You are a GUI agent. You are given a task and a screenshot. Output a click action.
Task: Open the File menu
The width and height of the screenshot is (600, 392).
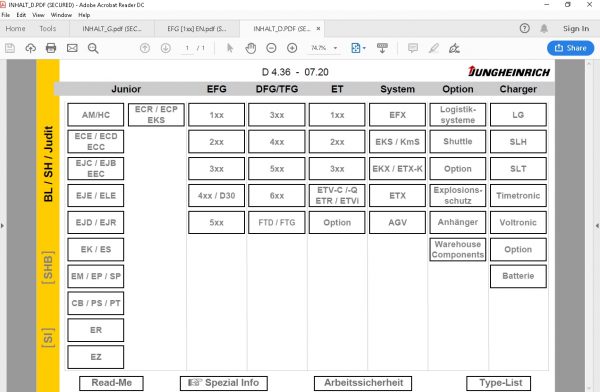(x=5, y=15)
